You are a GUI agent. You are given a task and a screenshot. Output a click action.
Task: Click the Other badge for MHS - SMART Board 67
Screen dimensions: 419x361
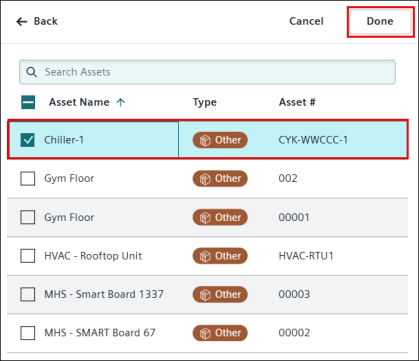pos(220,333)
